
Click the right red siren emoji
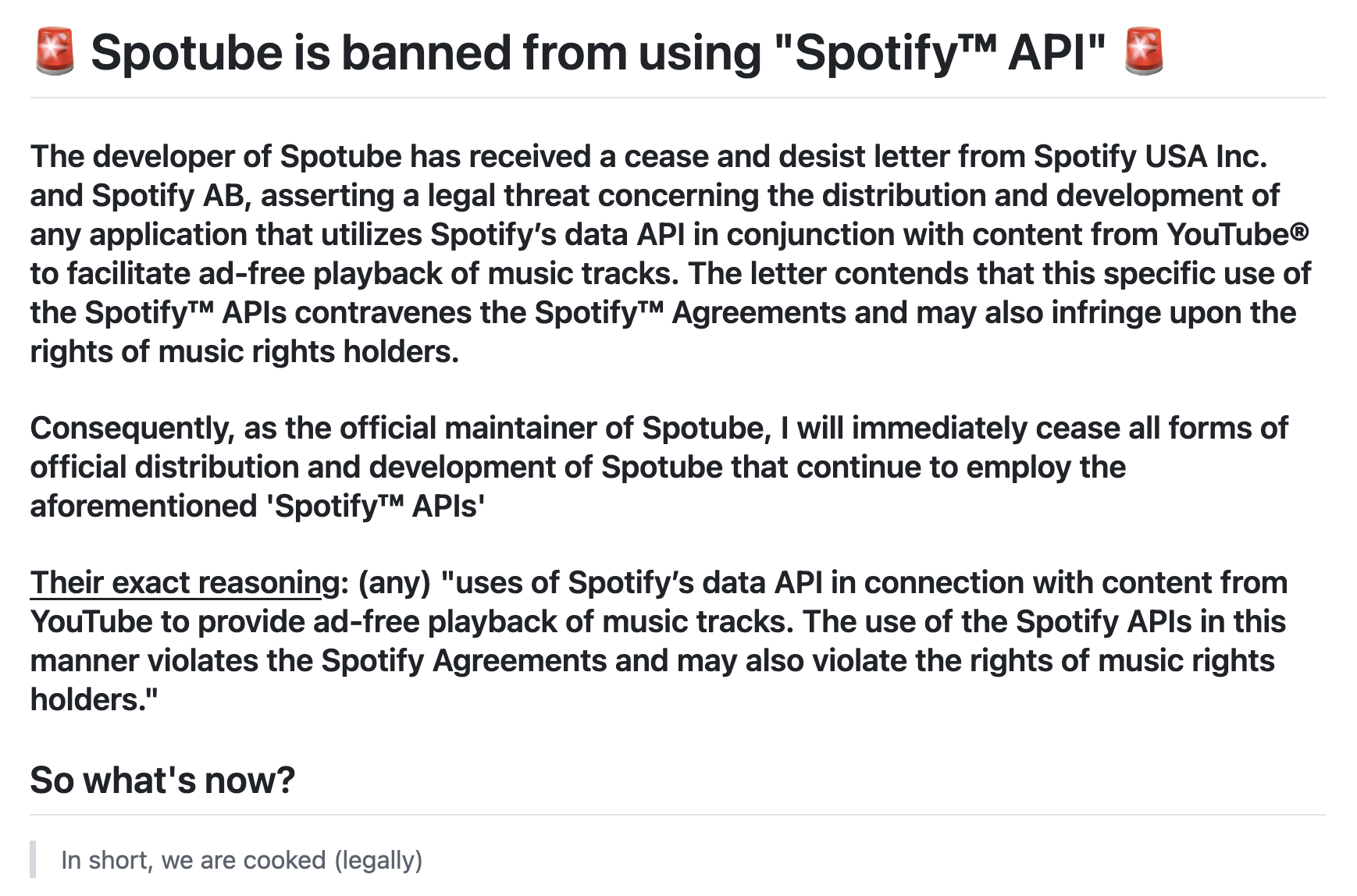coord(1143,52)
